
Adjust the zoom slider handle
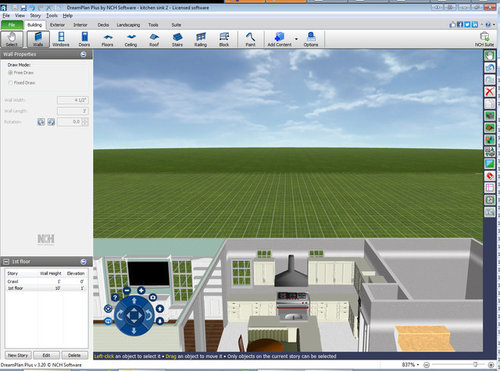click(476, 365)
